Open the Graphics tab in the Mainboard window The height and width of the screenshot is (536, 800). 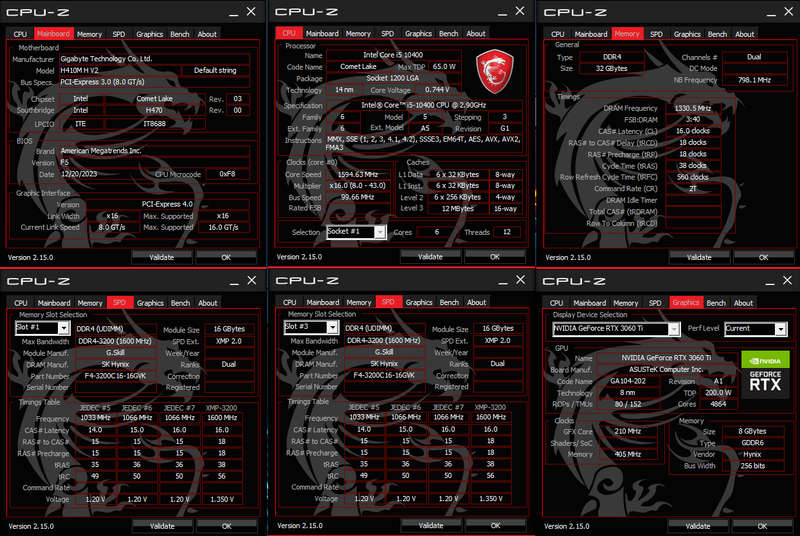tap(149, 34)
